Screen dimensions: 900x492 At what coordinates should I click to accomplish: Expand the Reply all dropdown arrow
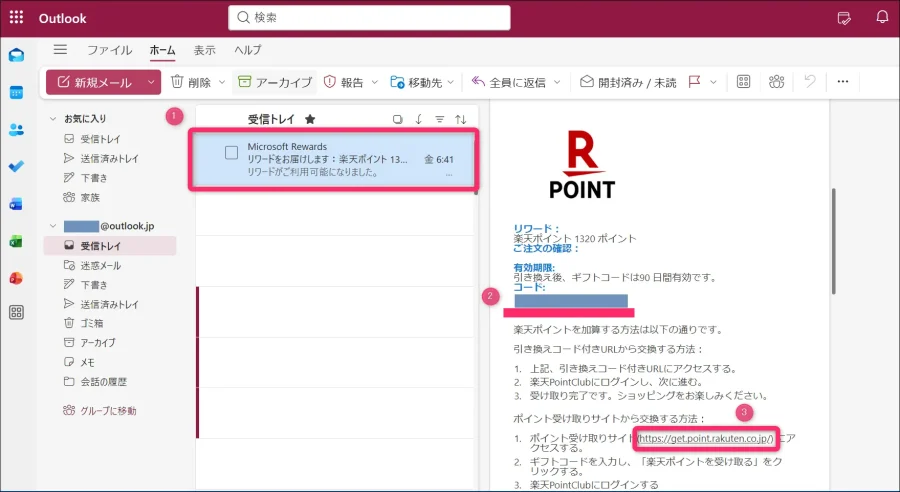[557, 82]
